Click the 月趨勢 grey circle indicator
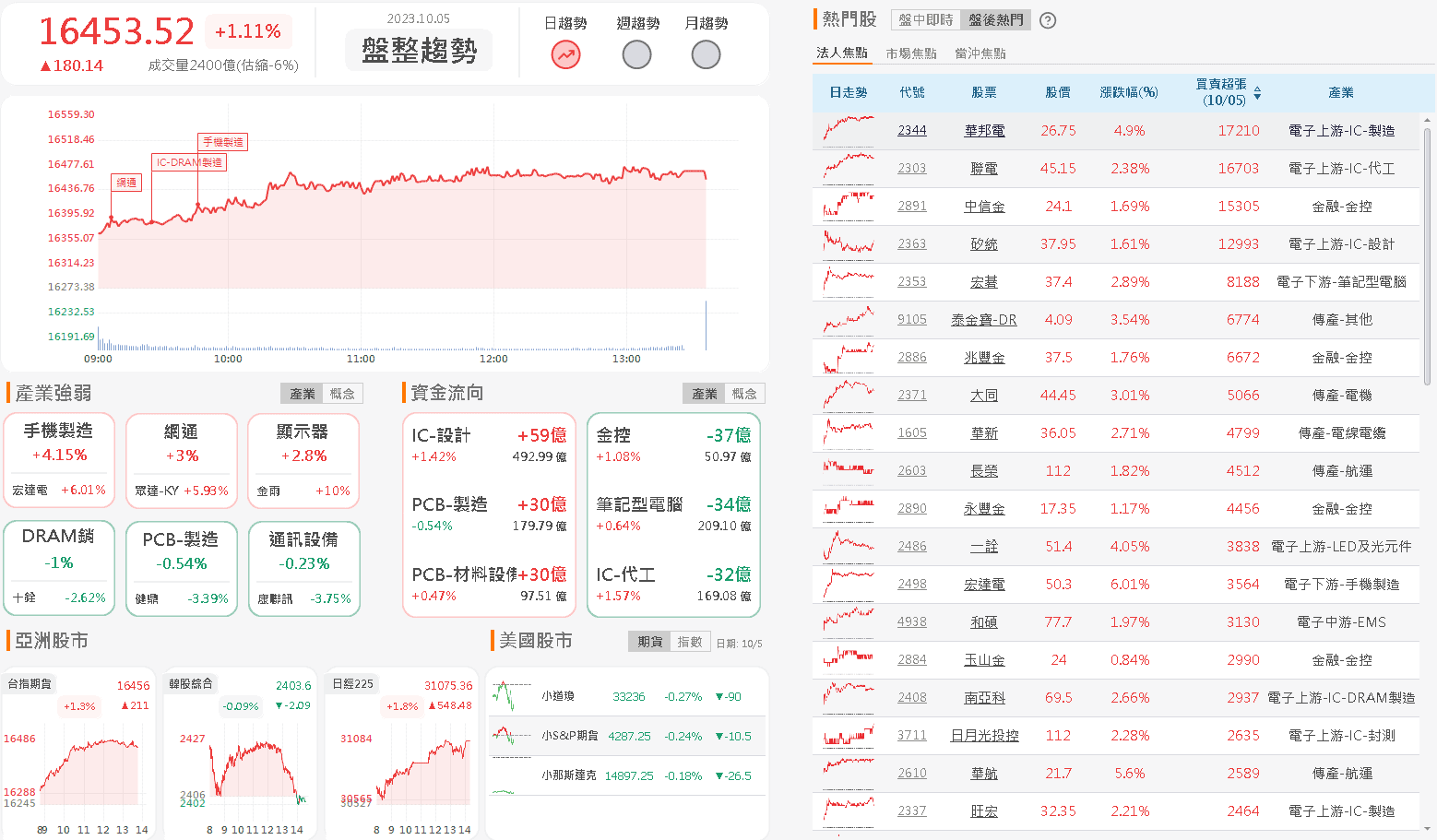 pyautogui.click(x=706, y=55)
